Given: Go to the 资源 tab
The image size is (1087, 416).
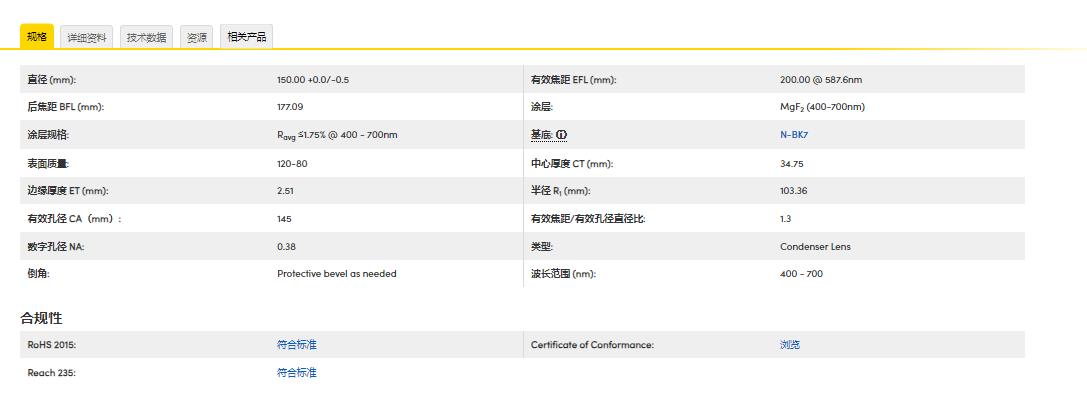Looking at the screenshot, I should click(x=197, y=38).
